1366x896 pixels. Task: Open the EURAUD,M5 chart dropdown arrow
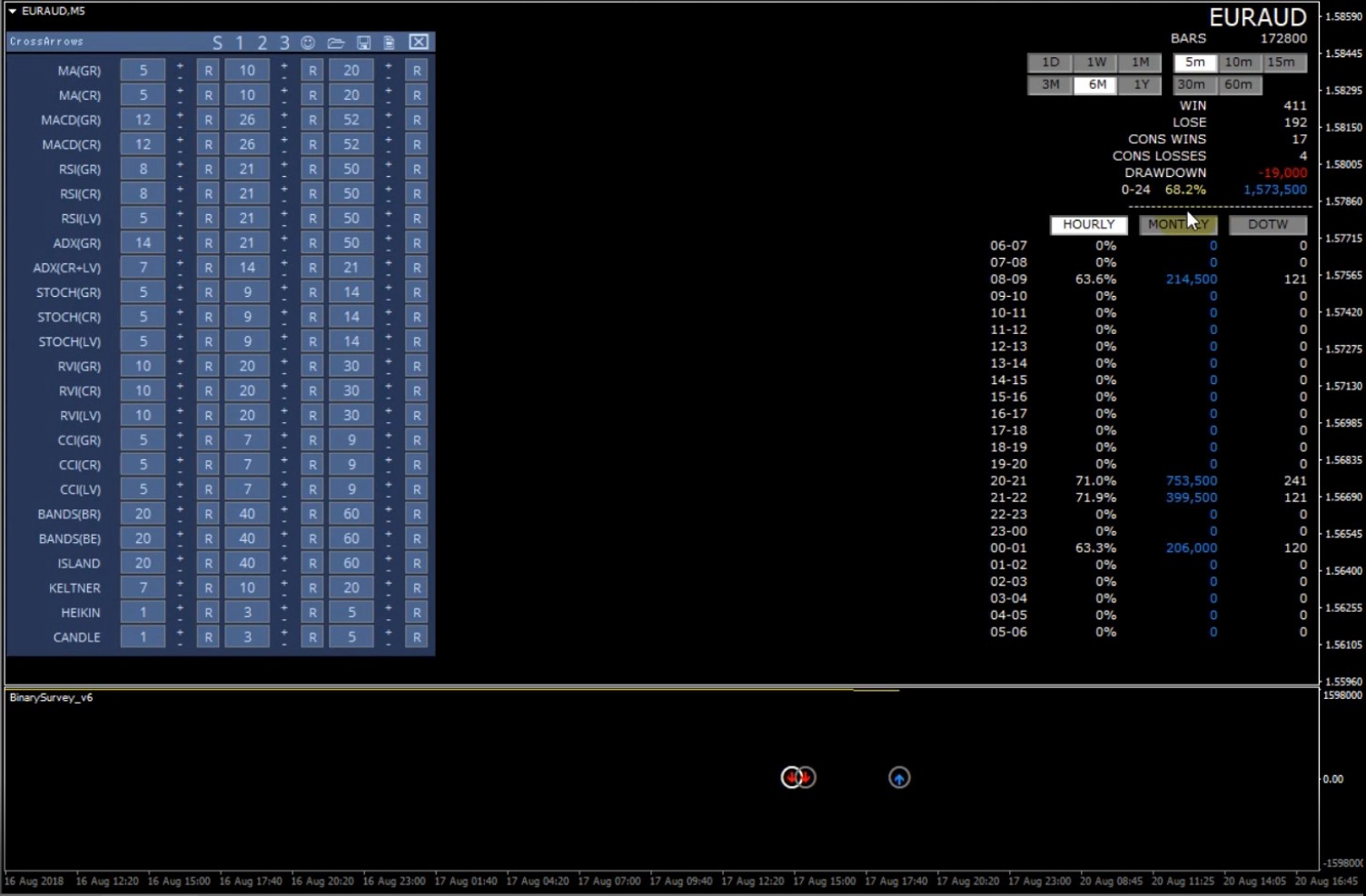[13, 11]
